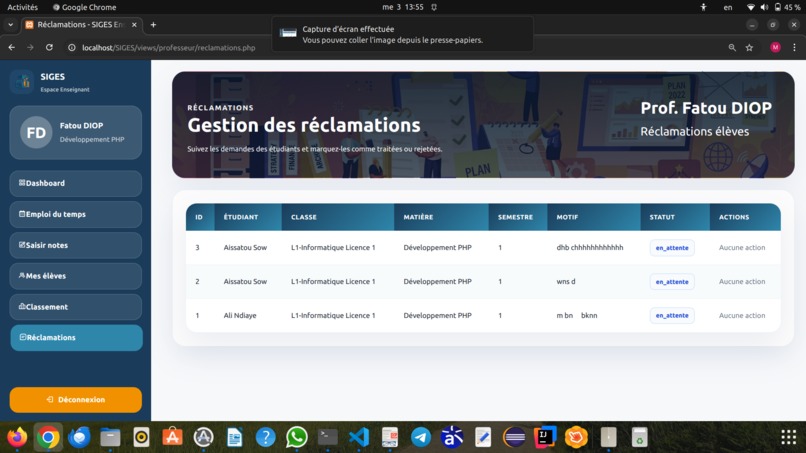
Task: Open the en keyboard layout indicator
Action: 728,7
